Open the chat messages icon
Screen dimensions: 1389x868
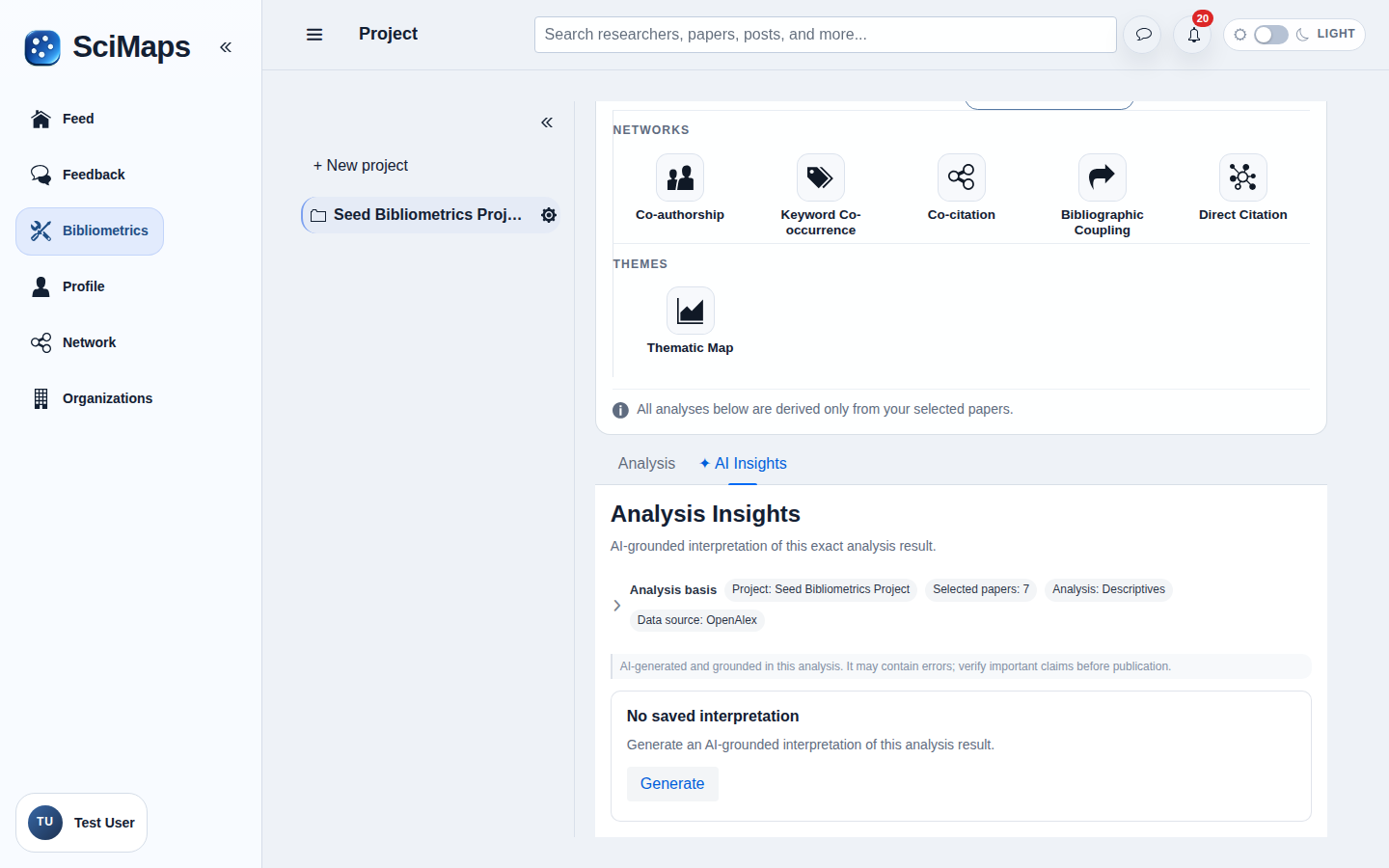[x=1143, y=35]
